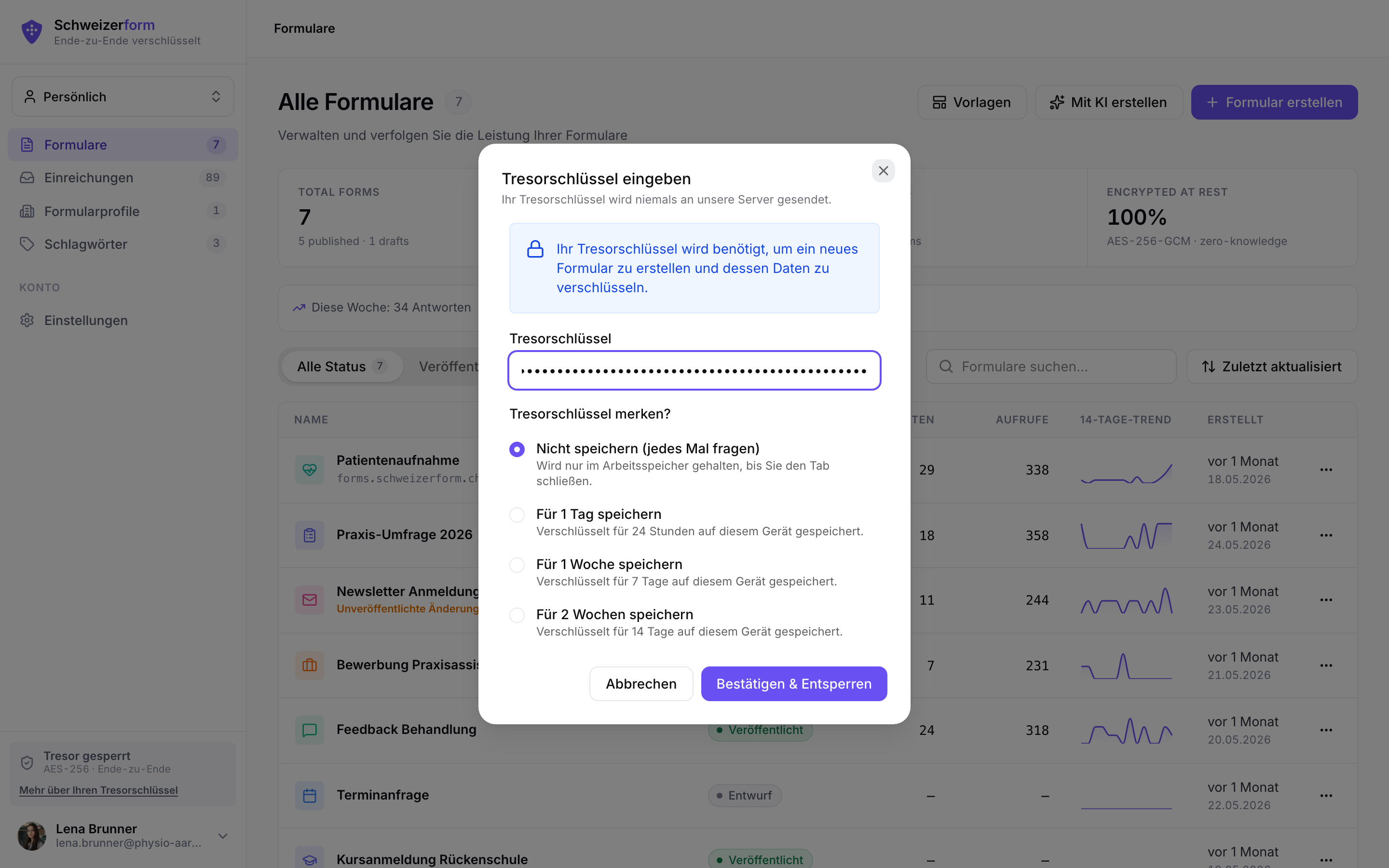Open the 'Mehr über Ihren Tresorschlüssel' link
This screenshot has height=868, width=1389.
coord(99,790)
